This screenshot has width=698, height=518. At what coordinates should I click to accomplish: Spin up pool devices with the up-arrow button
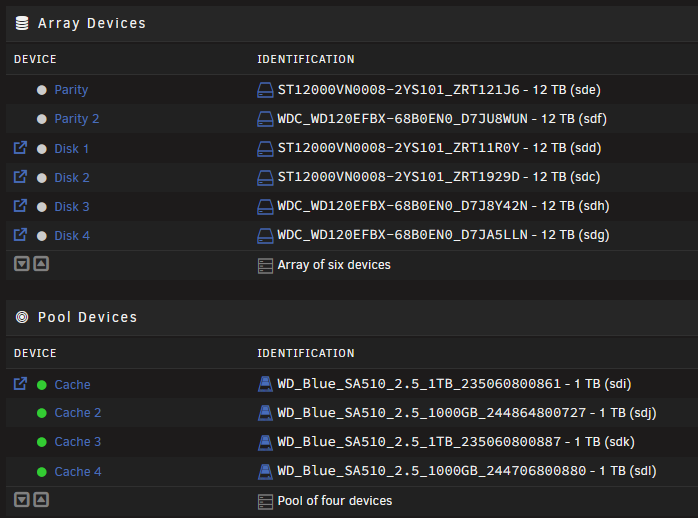[x=41, y=500]
